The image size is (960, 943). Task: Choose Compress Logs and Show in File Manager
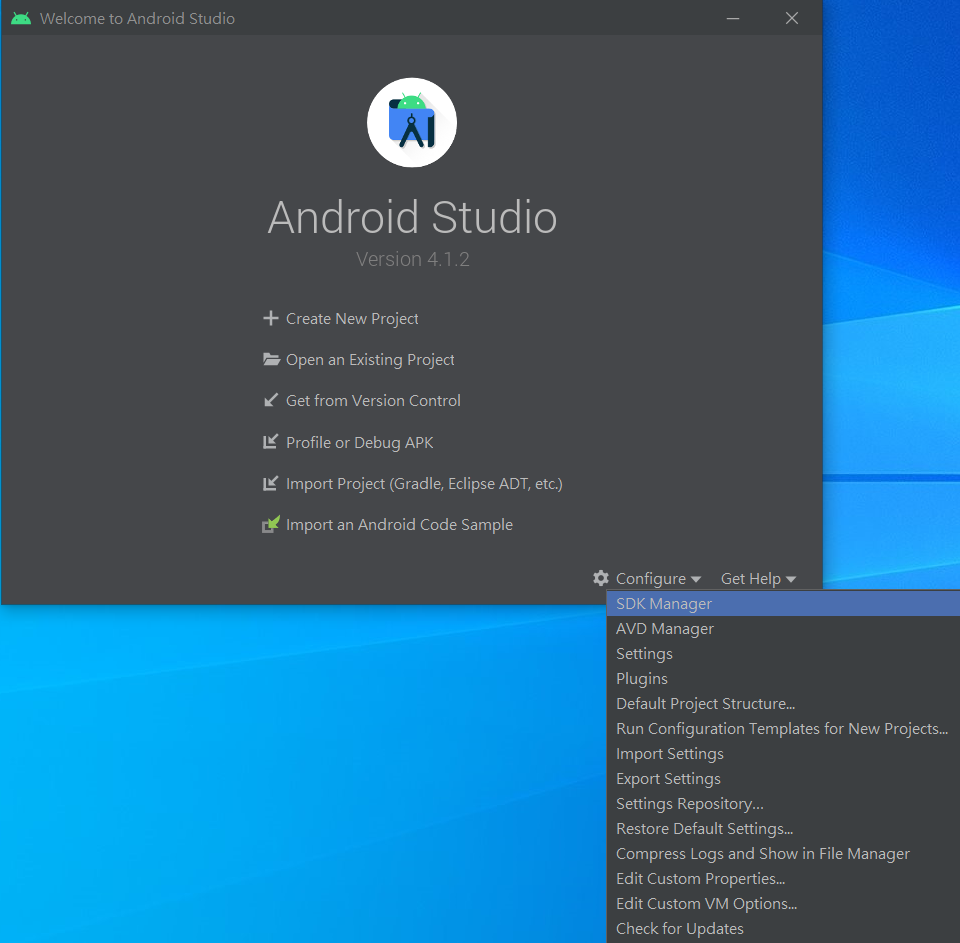click(783, 854)
